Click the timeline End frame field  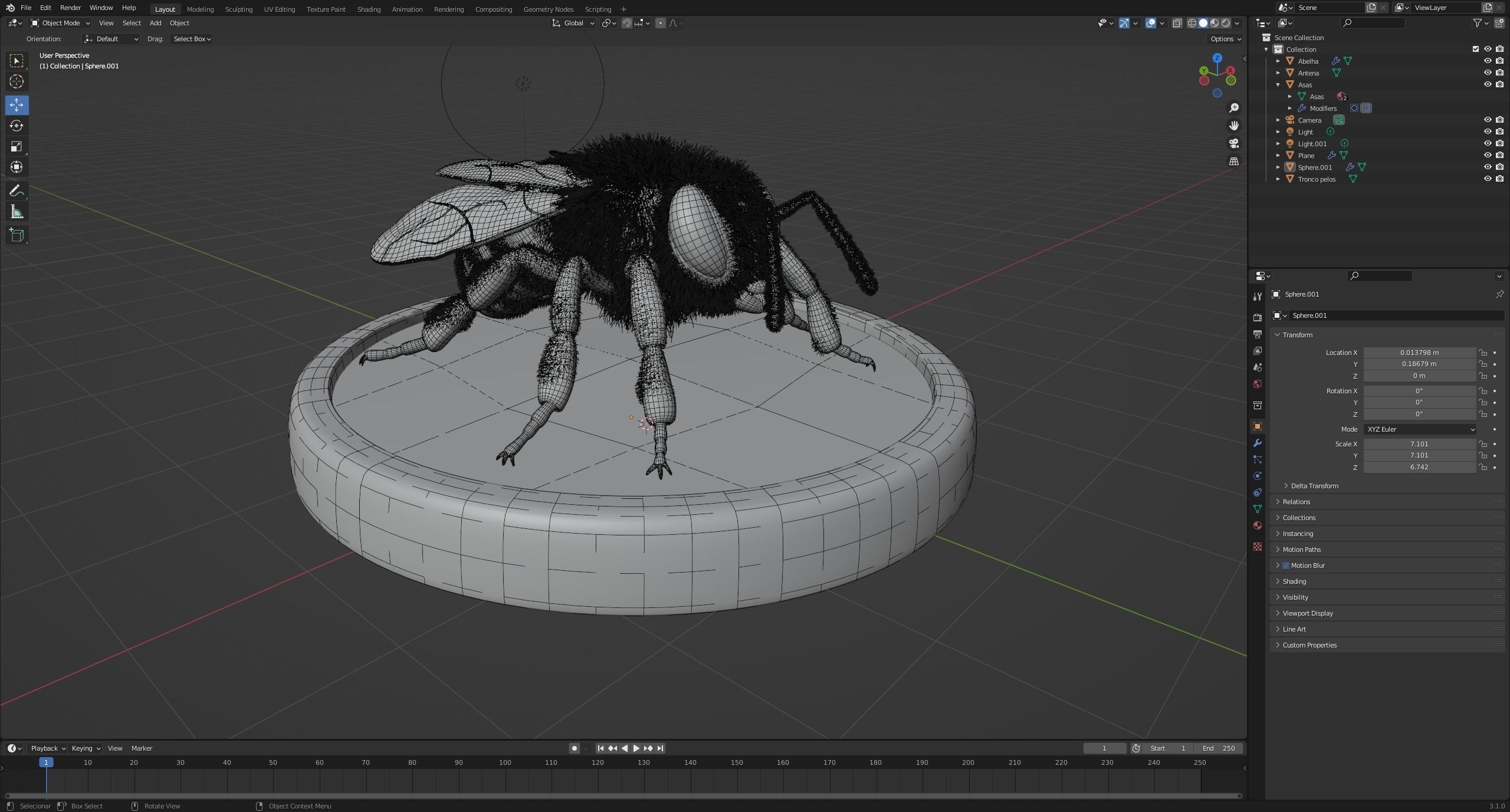[1219, 748]
